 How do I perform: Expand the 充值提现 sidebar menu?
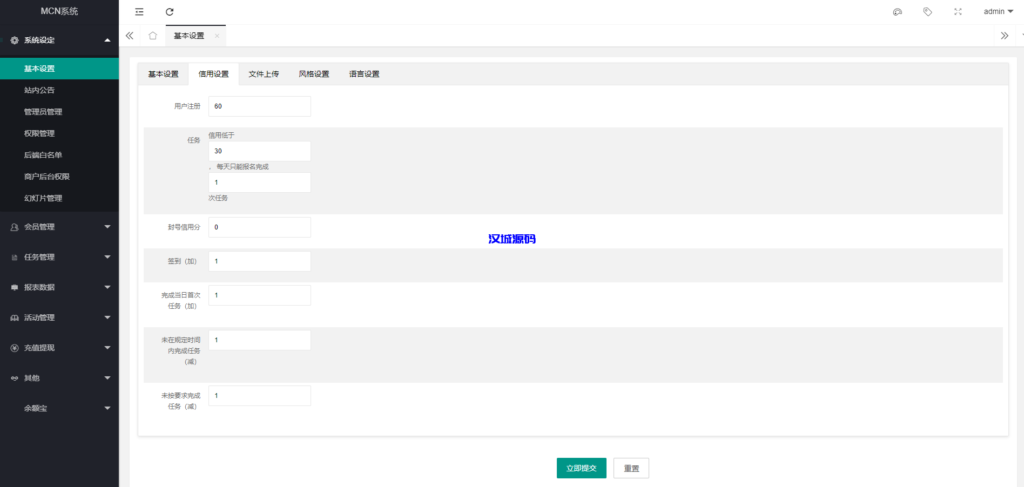coord(59,348)
